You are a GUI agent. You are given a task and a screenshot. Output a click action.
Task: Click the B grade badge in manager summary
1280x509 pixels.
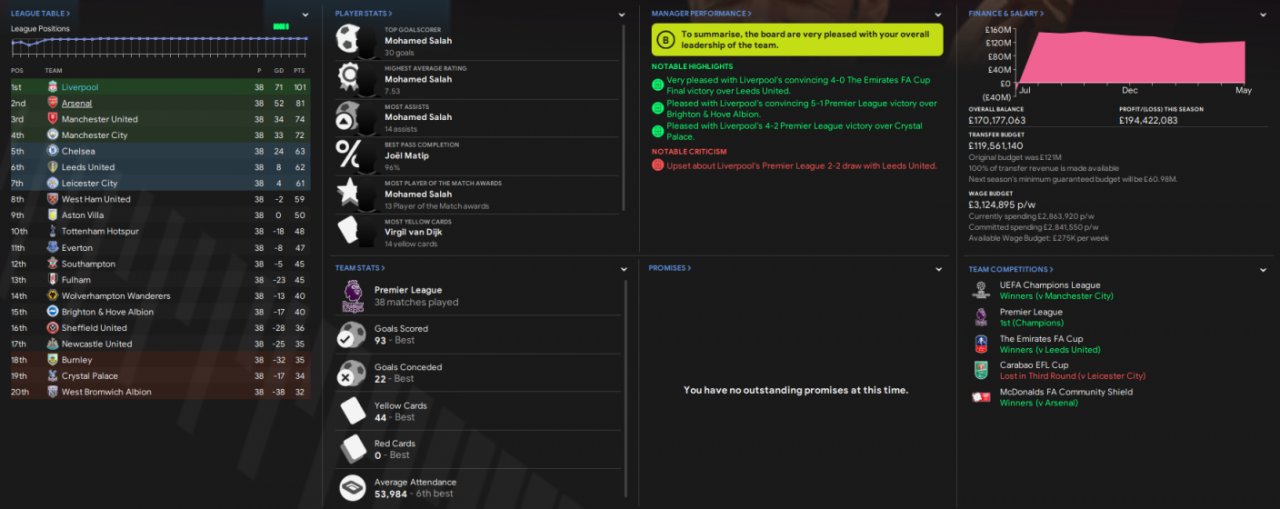click(x=665, y=39)
